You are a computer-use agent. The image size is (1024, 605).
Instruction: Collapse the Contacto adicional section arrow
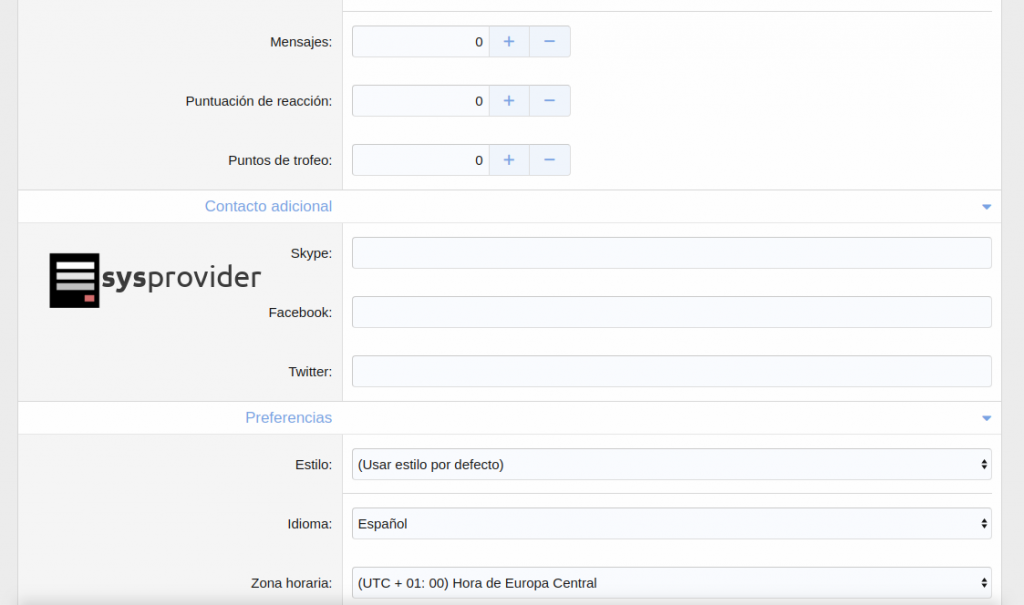[986, 207]
